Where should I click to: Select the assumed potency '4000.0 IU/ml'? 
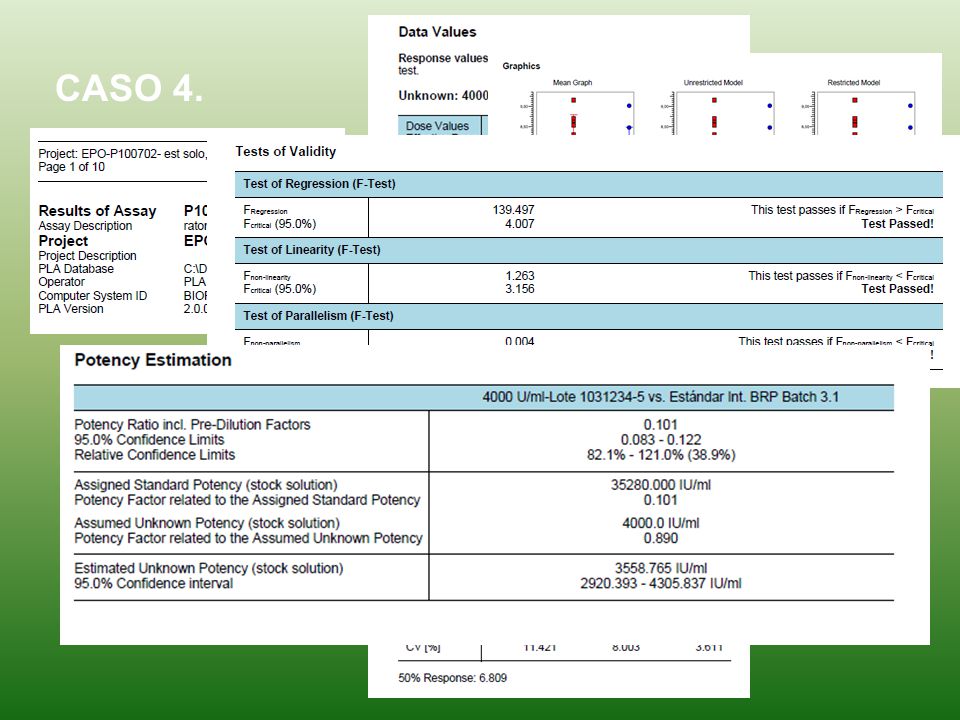661,523
